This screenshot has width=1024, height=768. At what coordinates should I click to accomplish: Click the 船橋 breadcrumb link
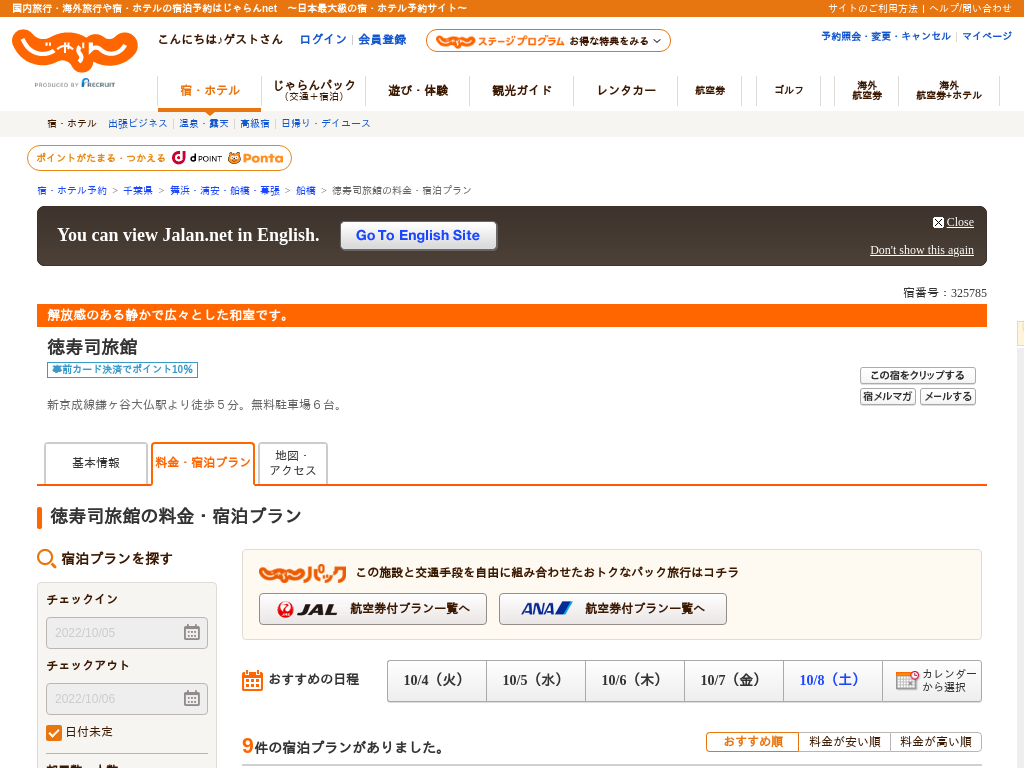pyautogui.click(x=306, y=191)
